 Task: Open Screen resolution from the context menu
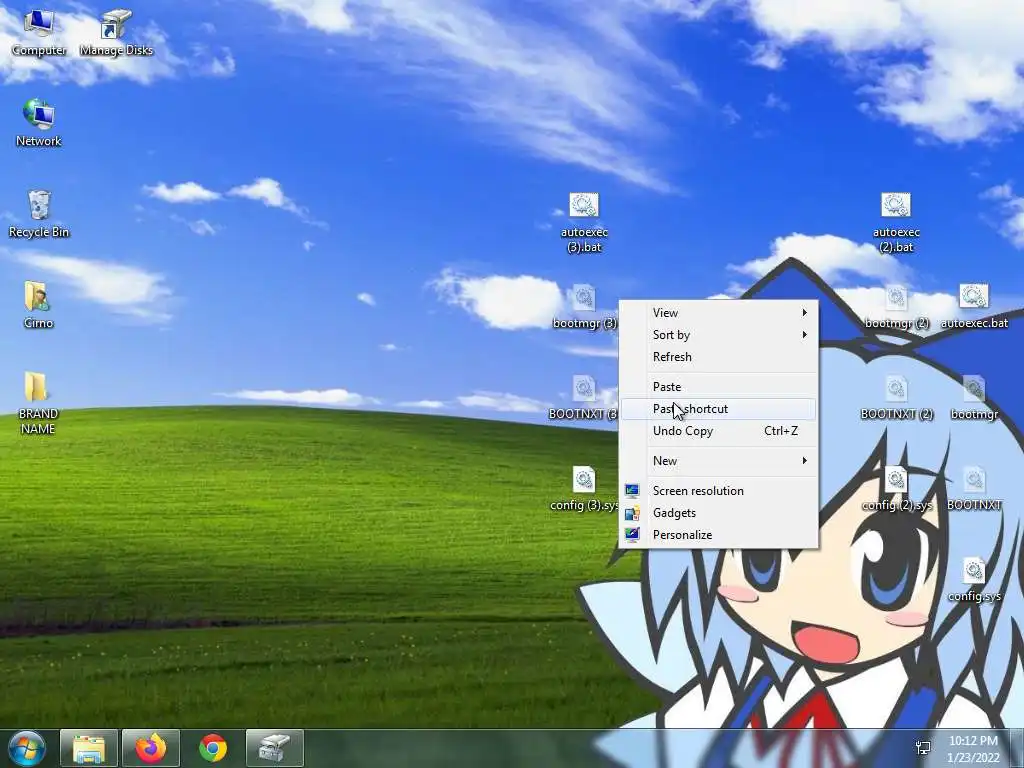[718, 491]
